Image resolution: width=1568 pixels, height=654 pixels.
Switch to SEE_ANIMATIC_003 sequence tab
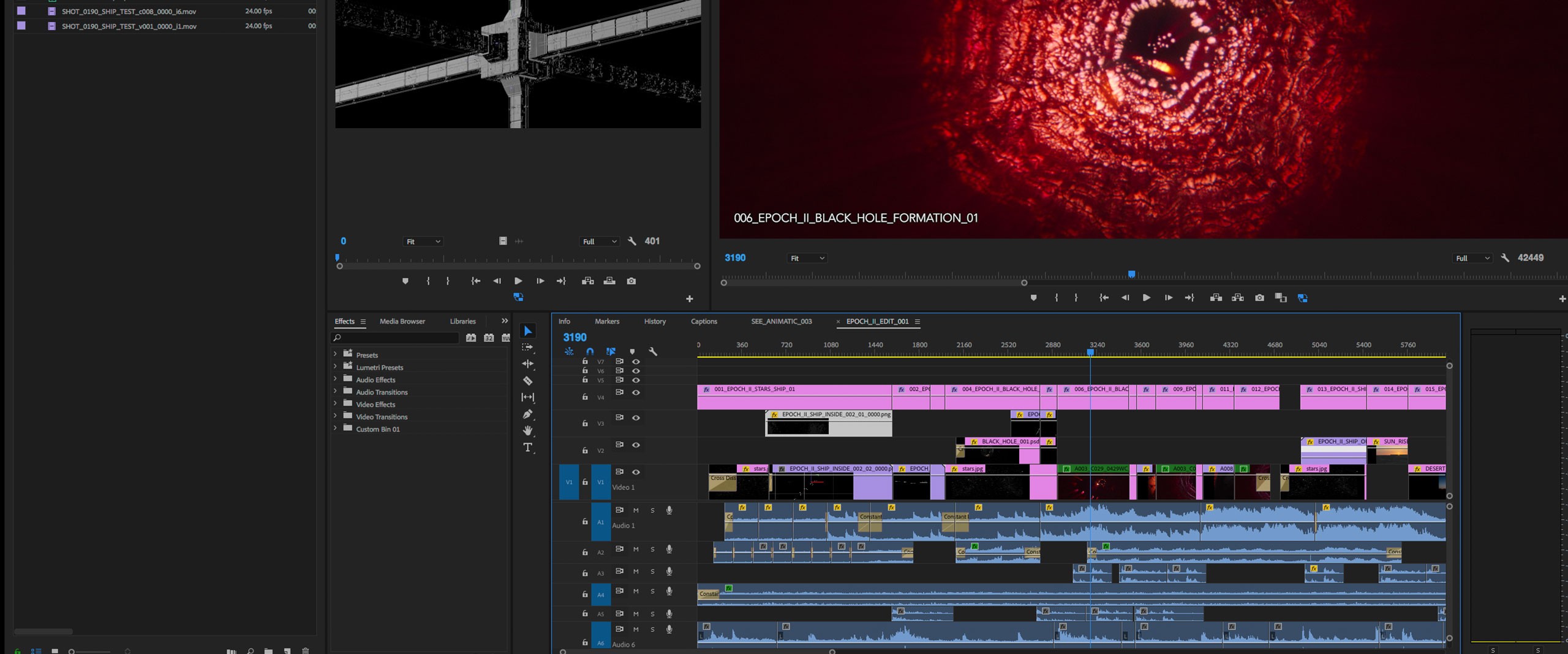tap(782, 321)
